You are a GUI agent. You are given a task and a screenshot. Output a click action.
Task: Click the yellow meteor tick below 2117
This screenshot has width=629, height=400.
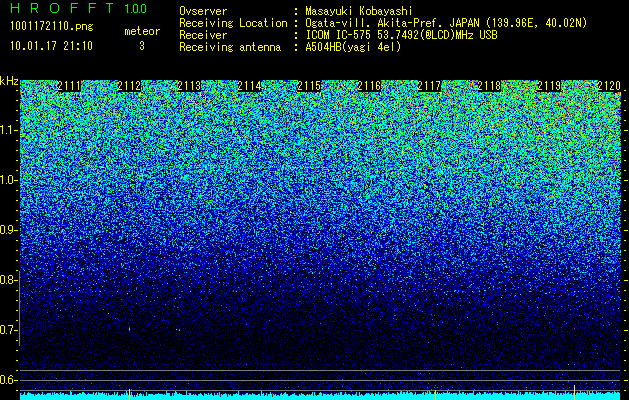[x=436, y=395]
